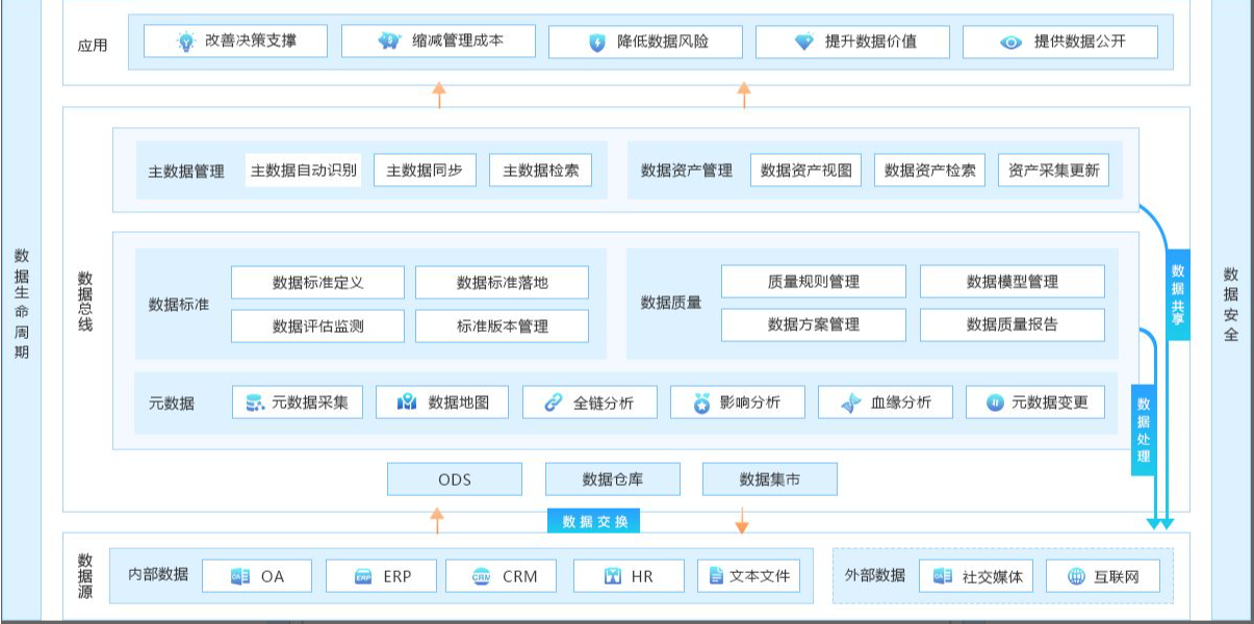Select the ODS storage box
The height and width of the screenshot is (624, 1254).
(455, 479)
